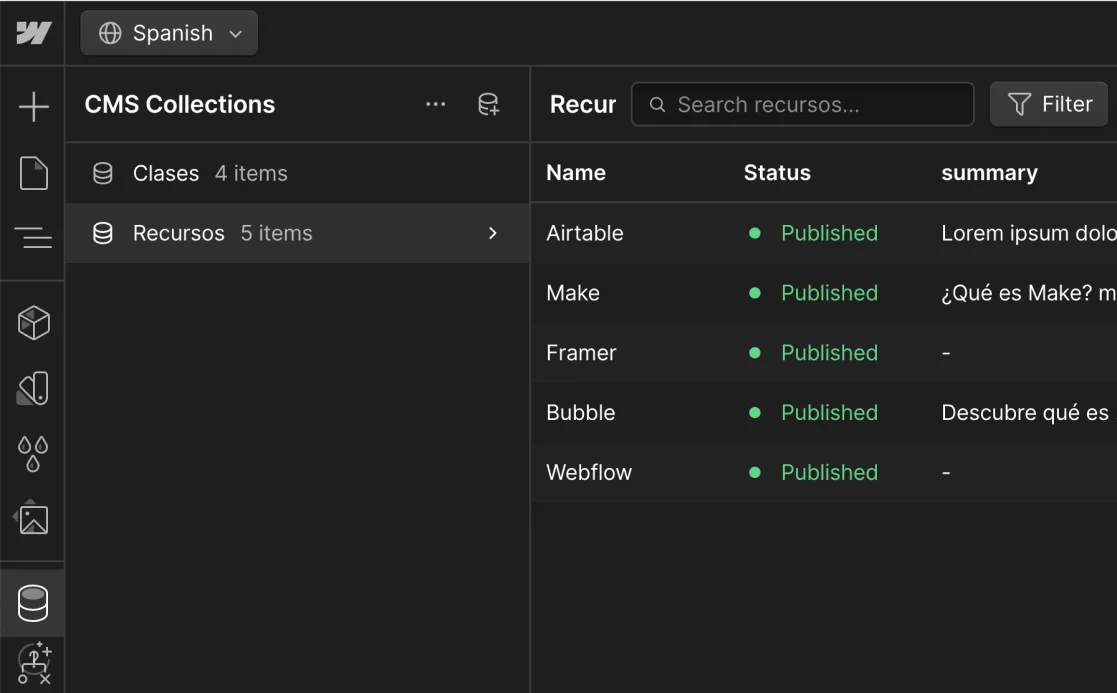The width and height of the screenshot is (1117, 693).
Task: Click the '¿Qué es Make?' summary cell
Action: pos(1029,293)
